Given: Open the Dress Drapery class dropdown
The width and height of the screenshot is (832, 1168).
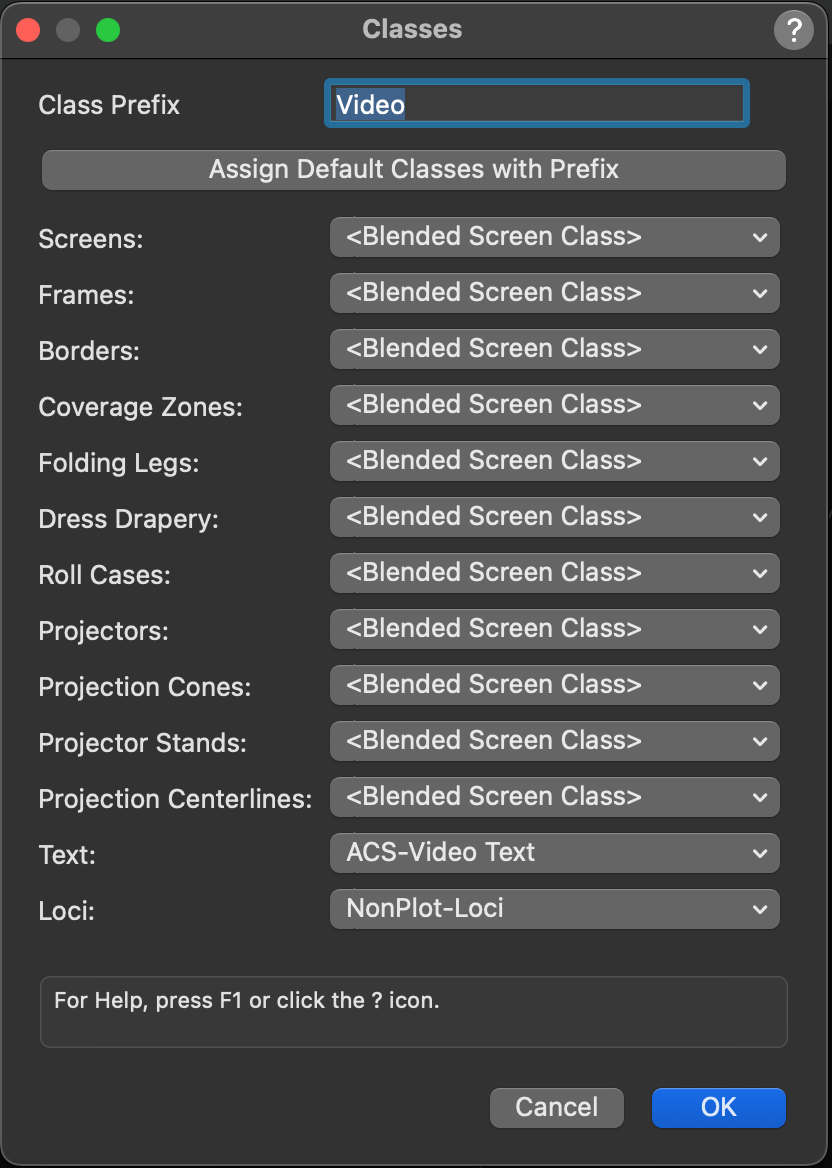Looking at the screenshot, I should click(555, 517).
